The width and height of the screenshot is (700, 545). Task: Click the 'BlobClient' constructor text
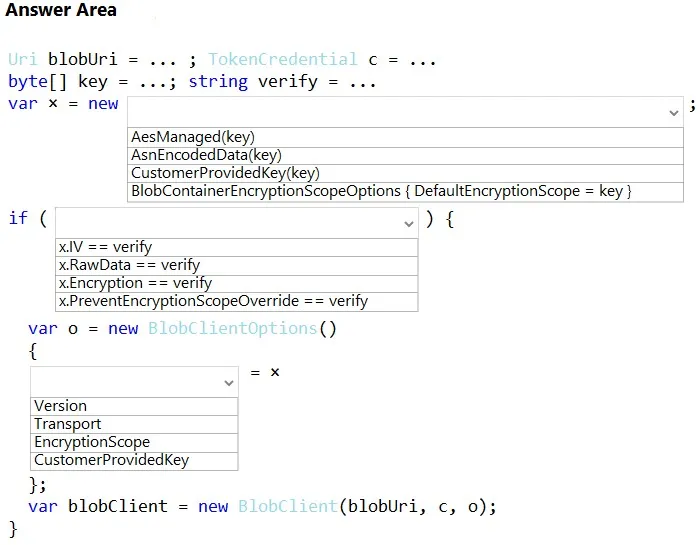click(288, 507)
